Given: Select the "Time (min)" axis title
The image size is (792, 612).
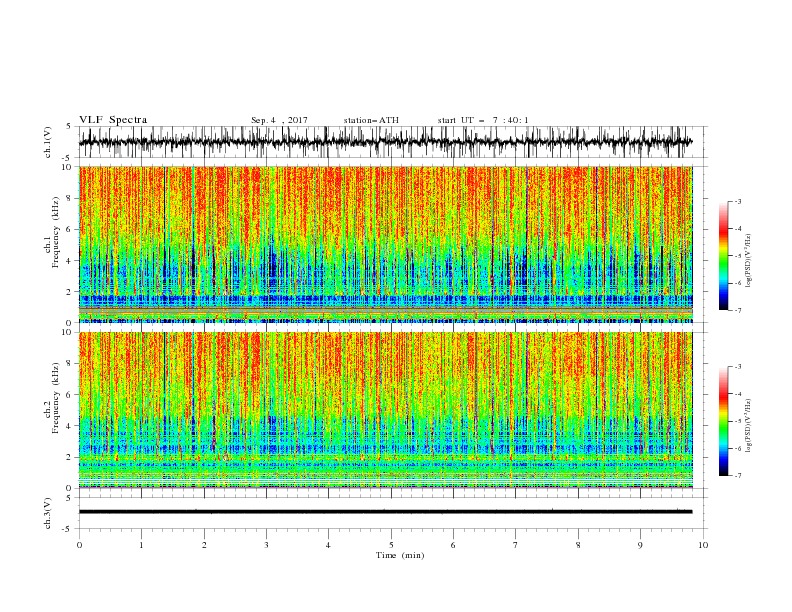Looking at the screenshot, I should click(x=400, y=555).
